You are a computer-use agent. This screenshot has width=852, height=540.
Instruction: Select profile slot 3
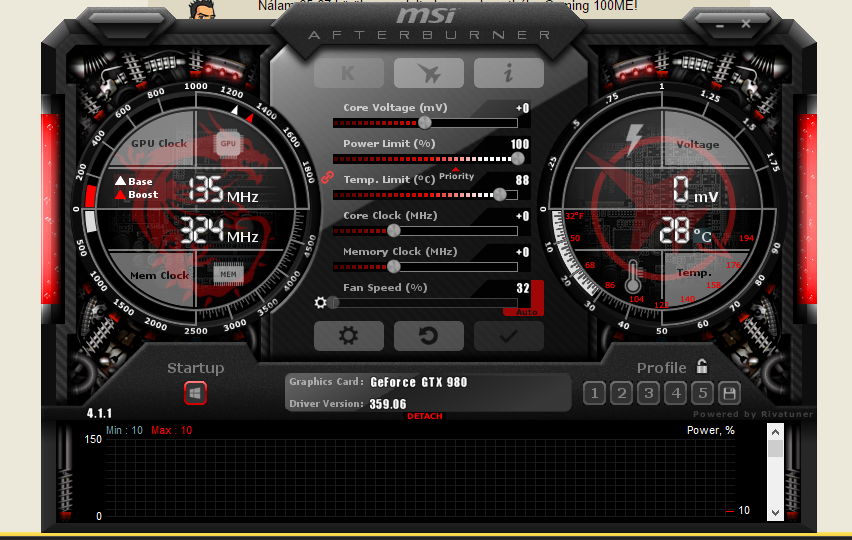(648, 393)
